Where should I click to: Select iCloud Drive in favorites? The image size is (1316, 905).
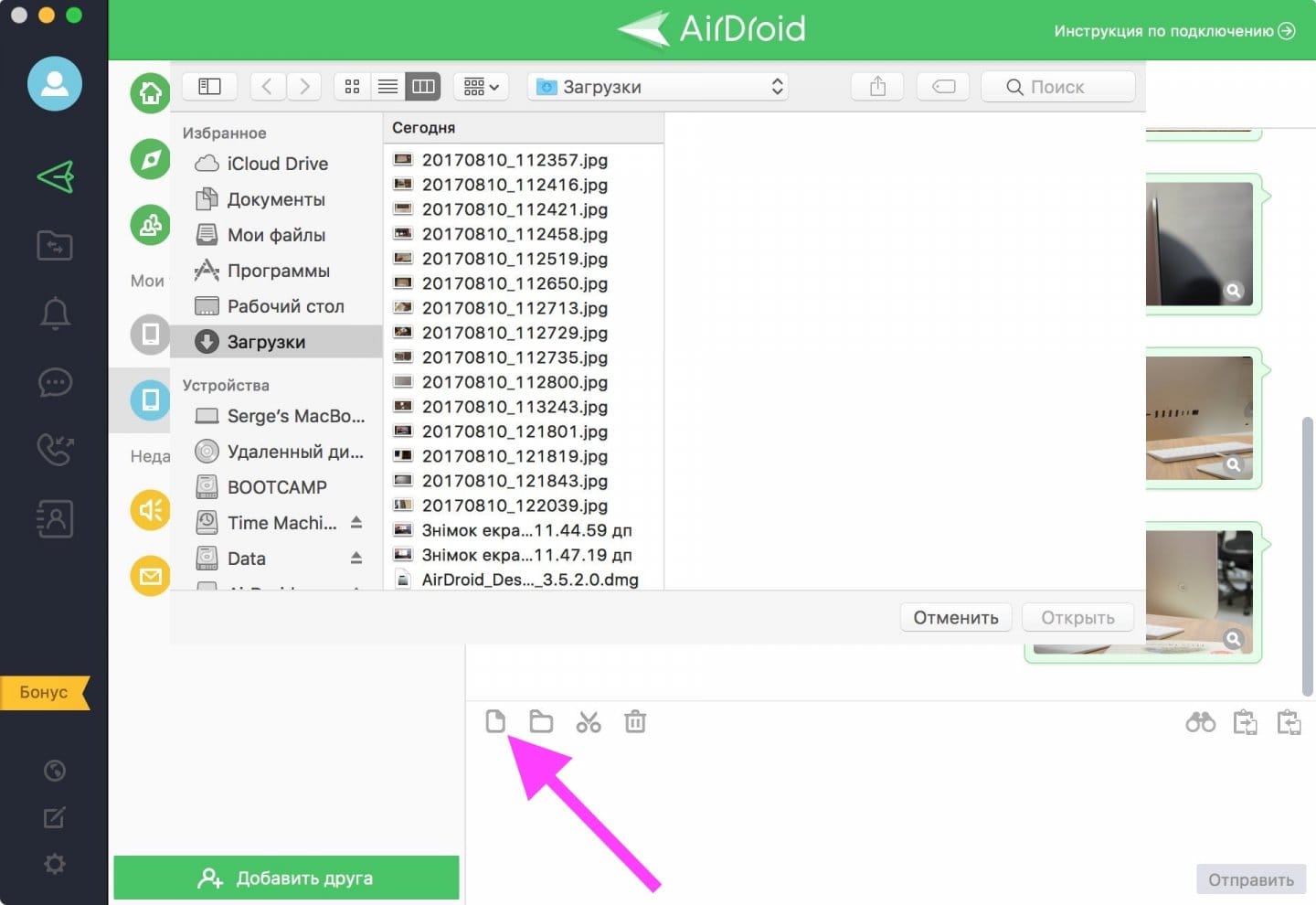point(276,164)
